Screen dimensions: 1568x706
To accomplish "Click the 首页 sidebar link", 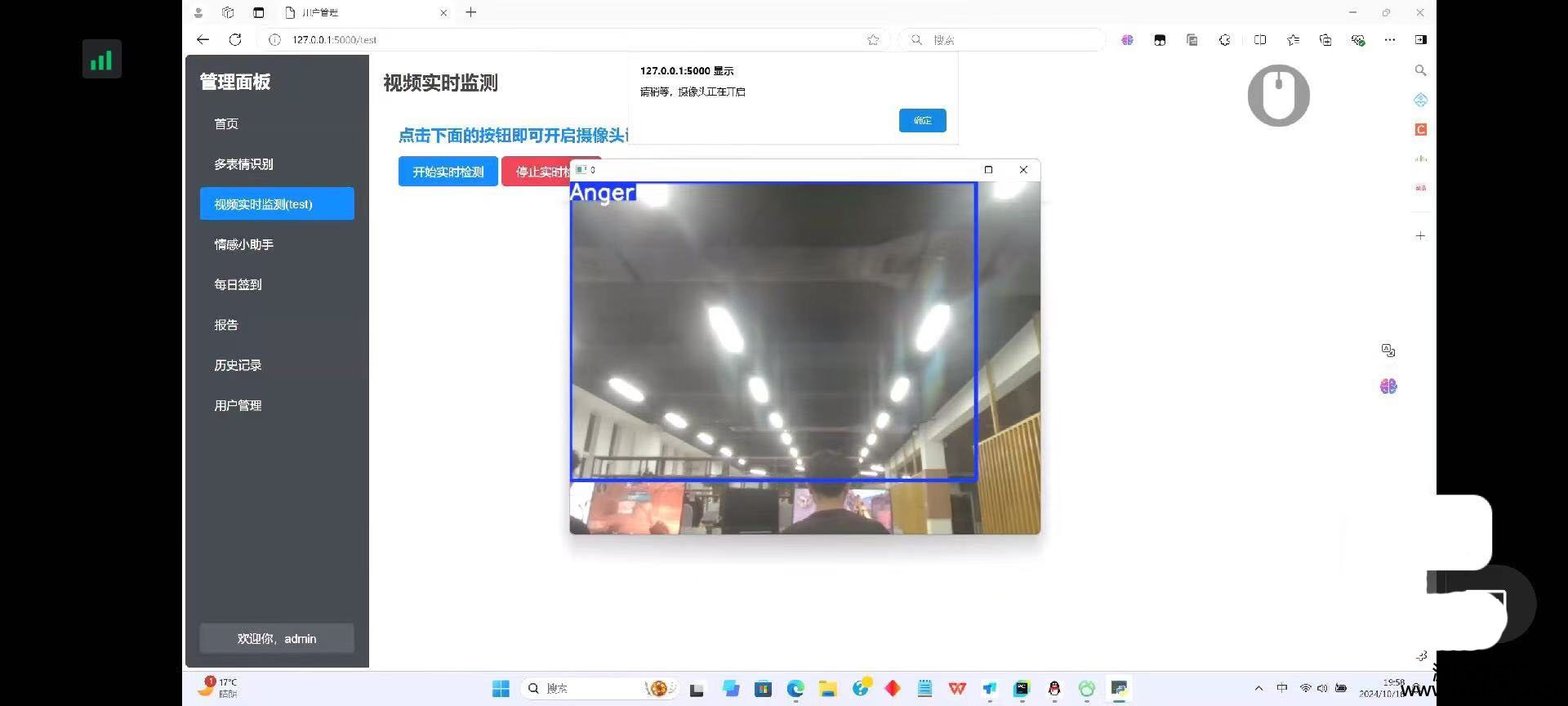I will pyautogui.click(x=226, y=124).
